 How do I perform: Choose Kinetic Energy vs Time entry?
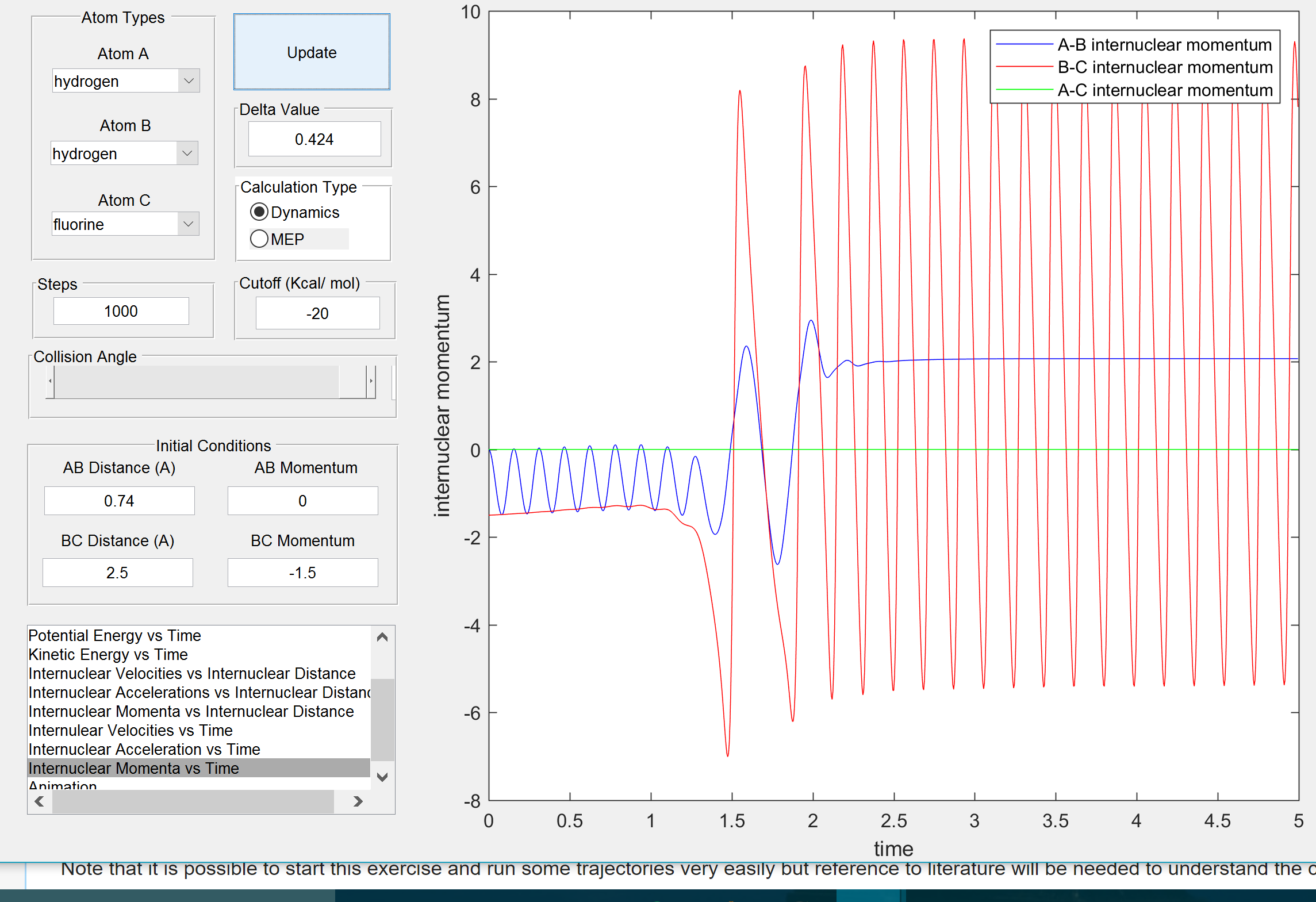(x=108, y=654)
